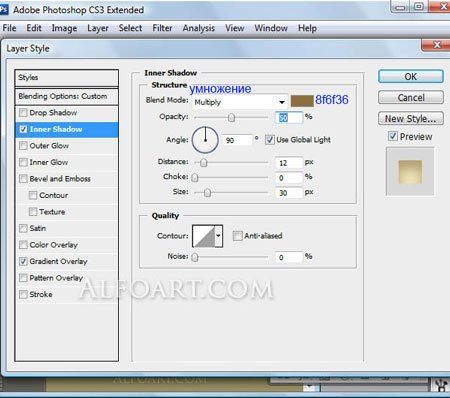Uncheck the Inner Shadow checkbox
This screenshot has height=398, width=450.
click(x=23, y=129)
